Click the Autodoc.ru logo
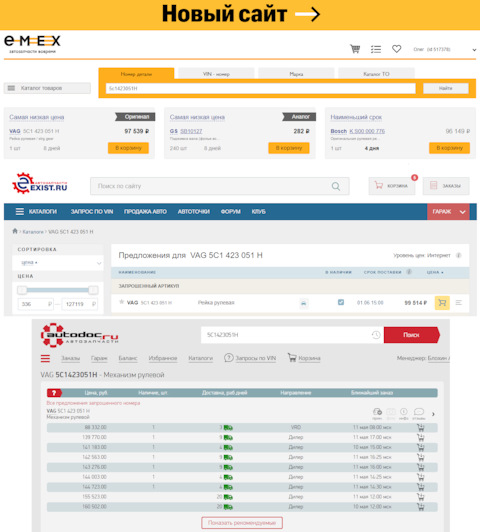 click(79, 335)
